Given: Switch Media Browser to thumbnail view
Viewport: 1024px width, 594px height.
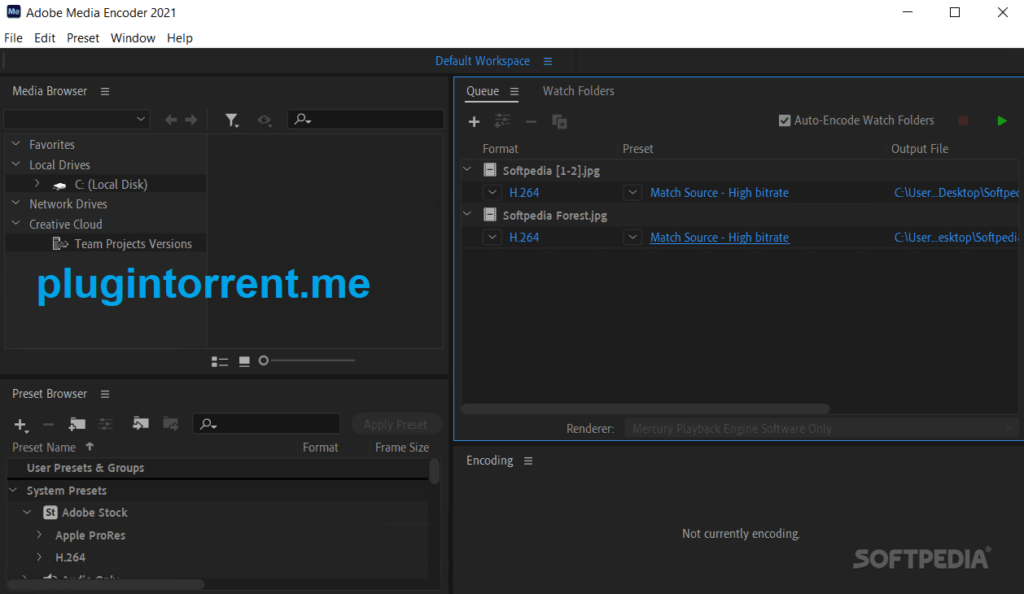Looking at the screenshot, I should point(244,361).
